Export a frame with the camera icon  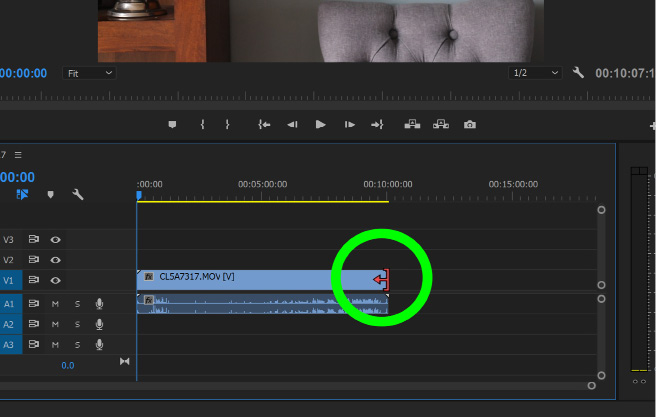[470, 125]
